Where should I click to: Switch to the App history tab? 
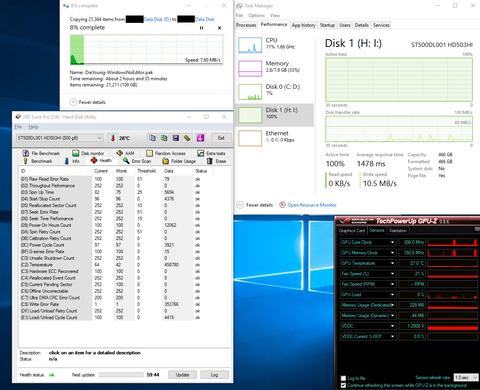303,25
